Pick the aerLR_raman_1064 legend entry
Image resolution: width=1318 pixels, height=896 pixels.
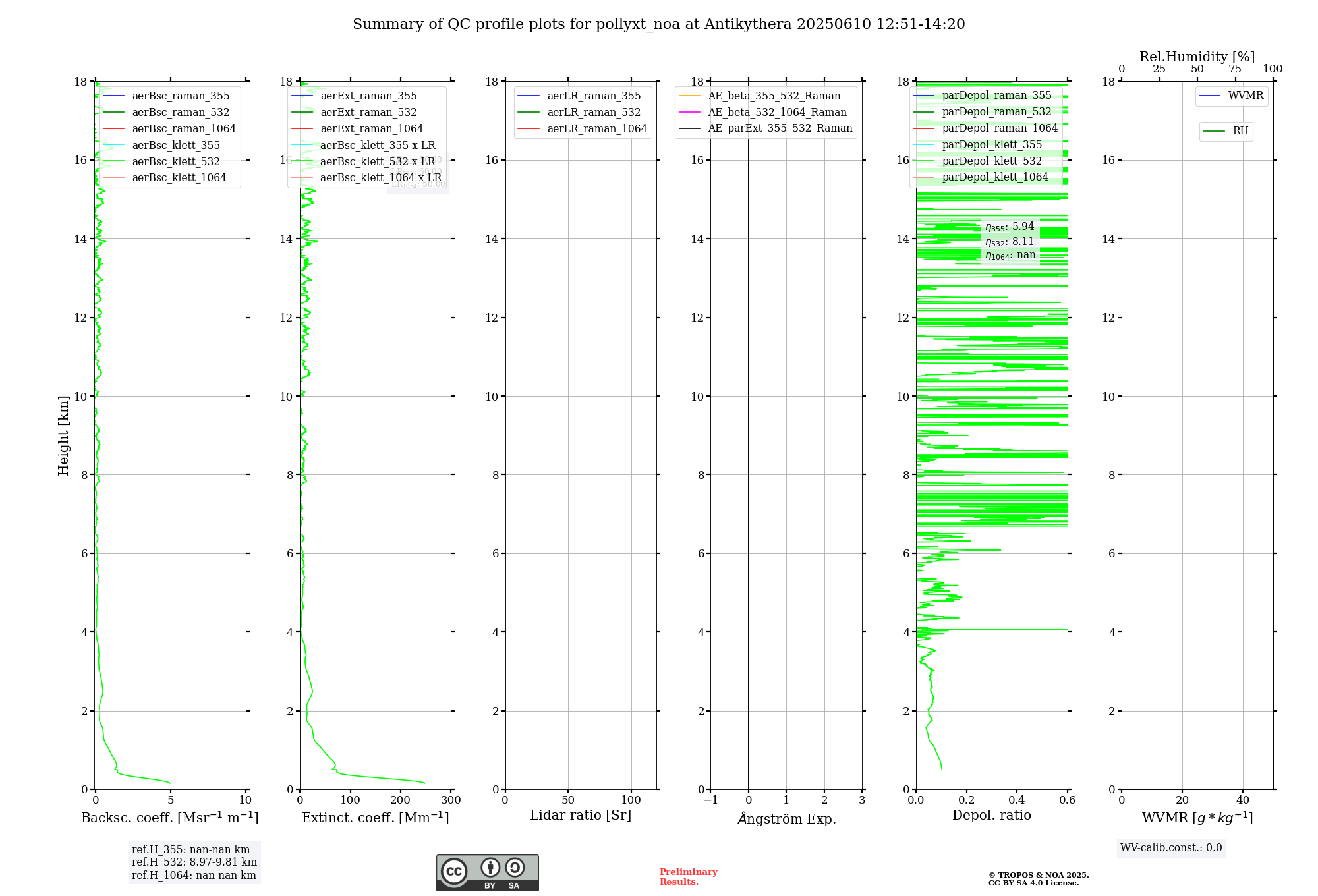click(x=583, y=129)
